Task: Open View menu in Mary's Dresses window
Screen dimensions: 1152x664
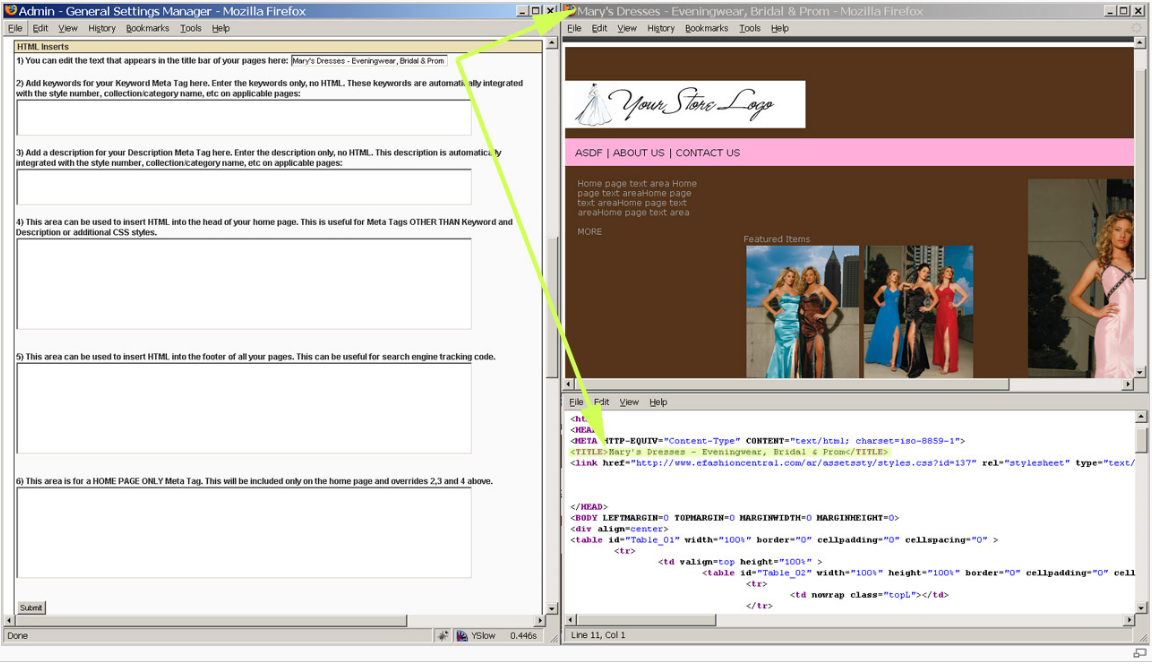Action: coord(627,28)
